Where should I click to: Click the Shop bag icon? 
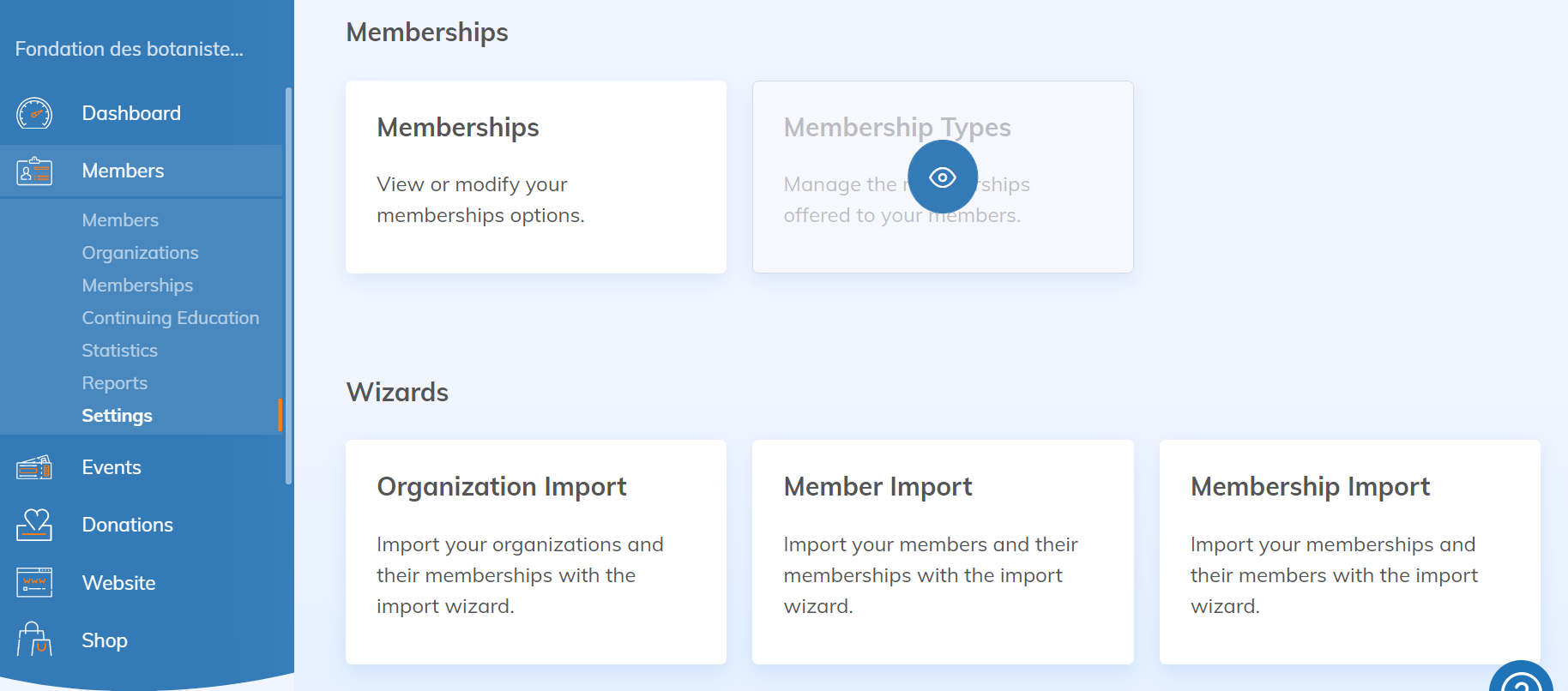[x=34, y=640]
